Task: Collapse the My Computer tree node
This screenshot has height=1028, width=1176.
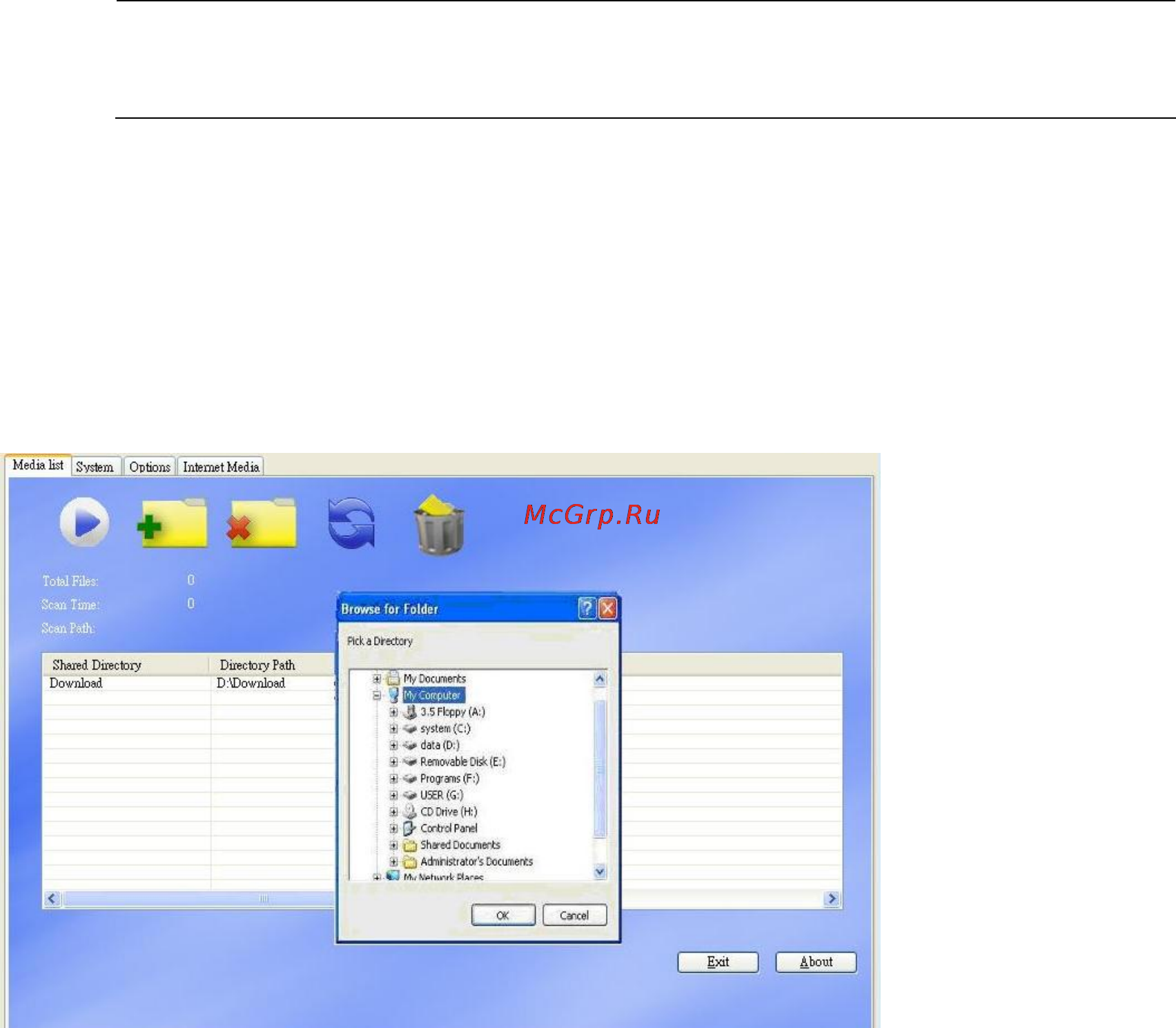Action: tap(377, 695)
